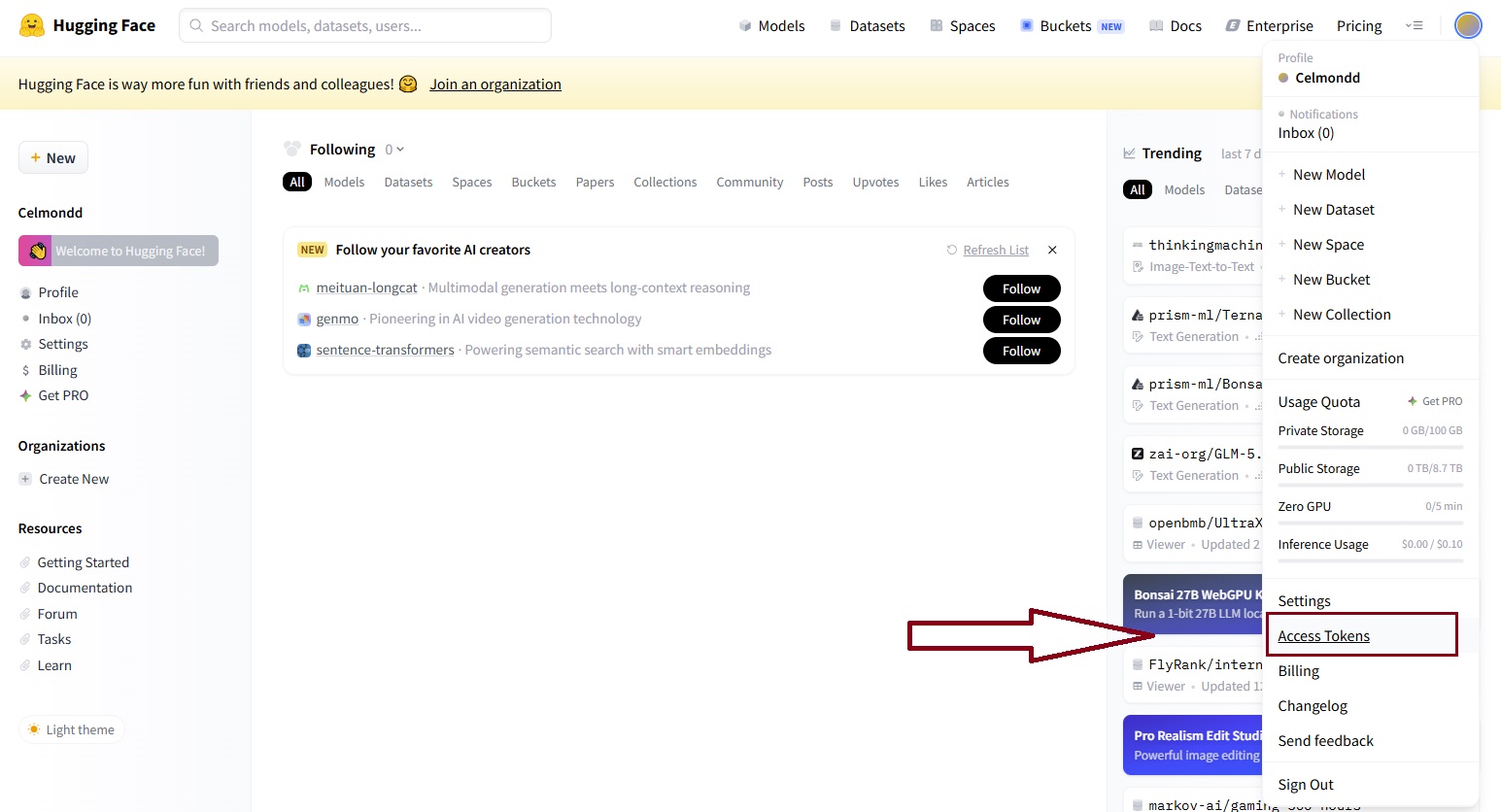Image resolution: width=1501 pixels, height=812 pixels.
Task: Choose Create organization in the profile menu
Action: [x=1341, y=358]
